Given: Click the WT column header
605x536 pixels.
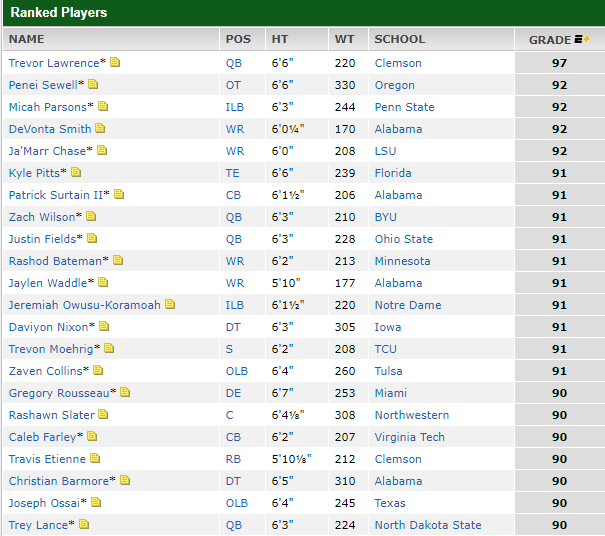Looking at the screenshot, I should click(345, 40).
